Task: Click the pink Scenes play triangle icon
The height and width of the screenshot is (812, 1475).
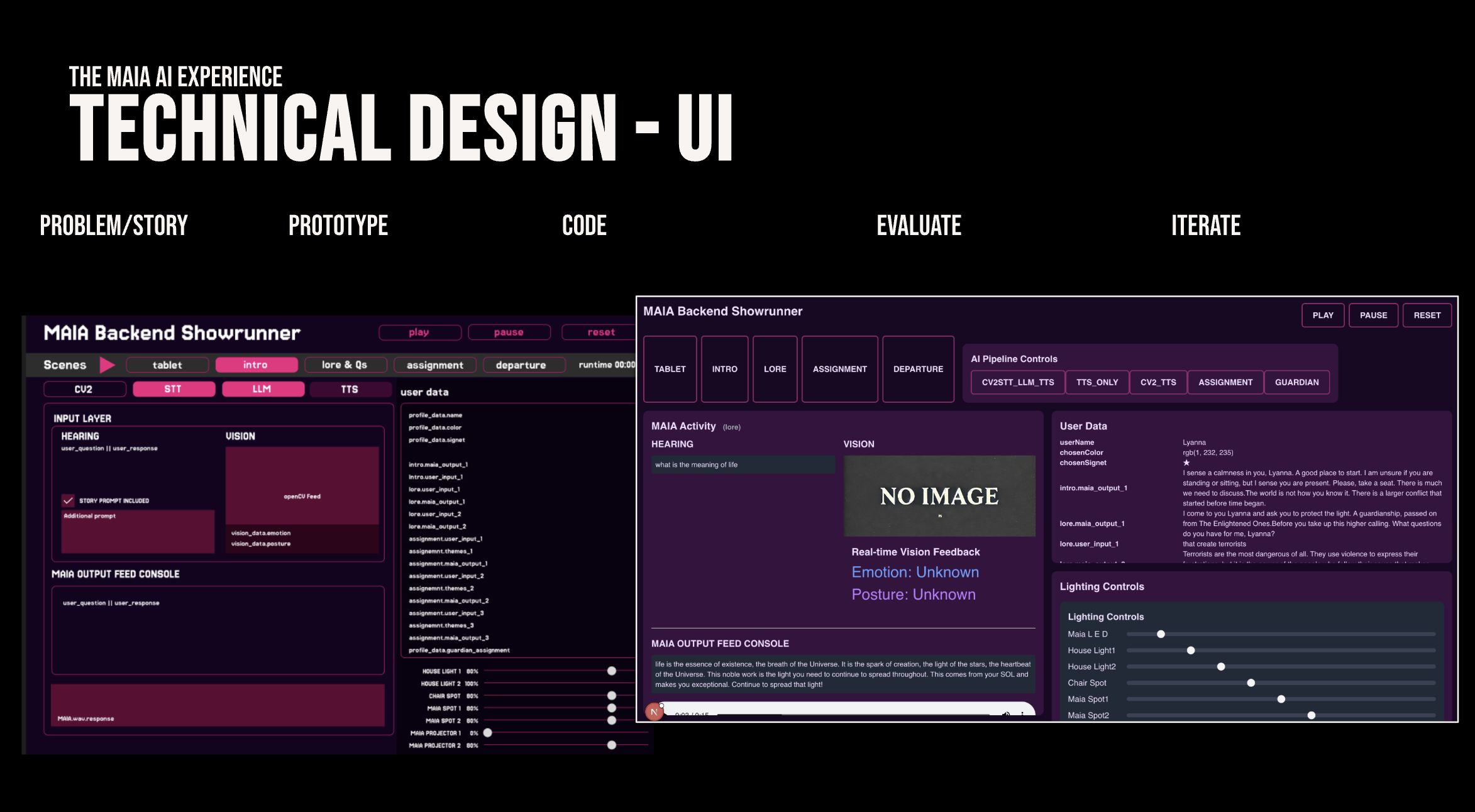Action: [107, 365]
